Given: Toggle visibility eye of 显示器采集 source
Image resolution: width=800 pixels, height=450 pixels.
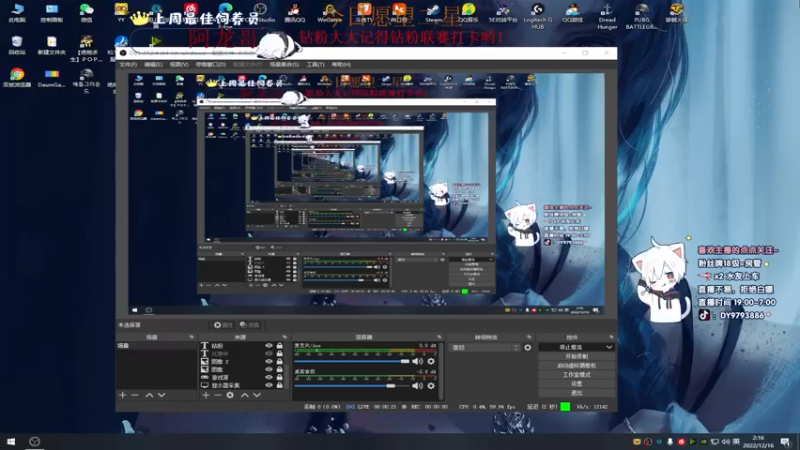Looking at the screenshot, I should click(x=269, y=385).
